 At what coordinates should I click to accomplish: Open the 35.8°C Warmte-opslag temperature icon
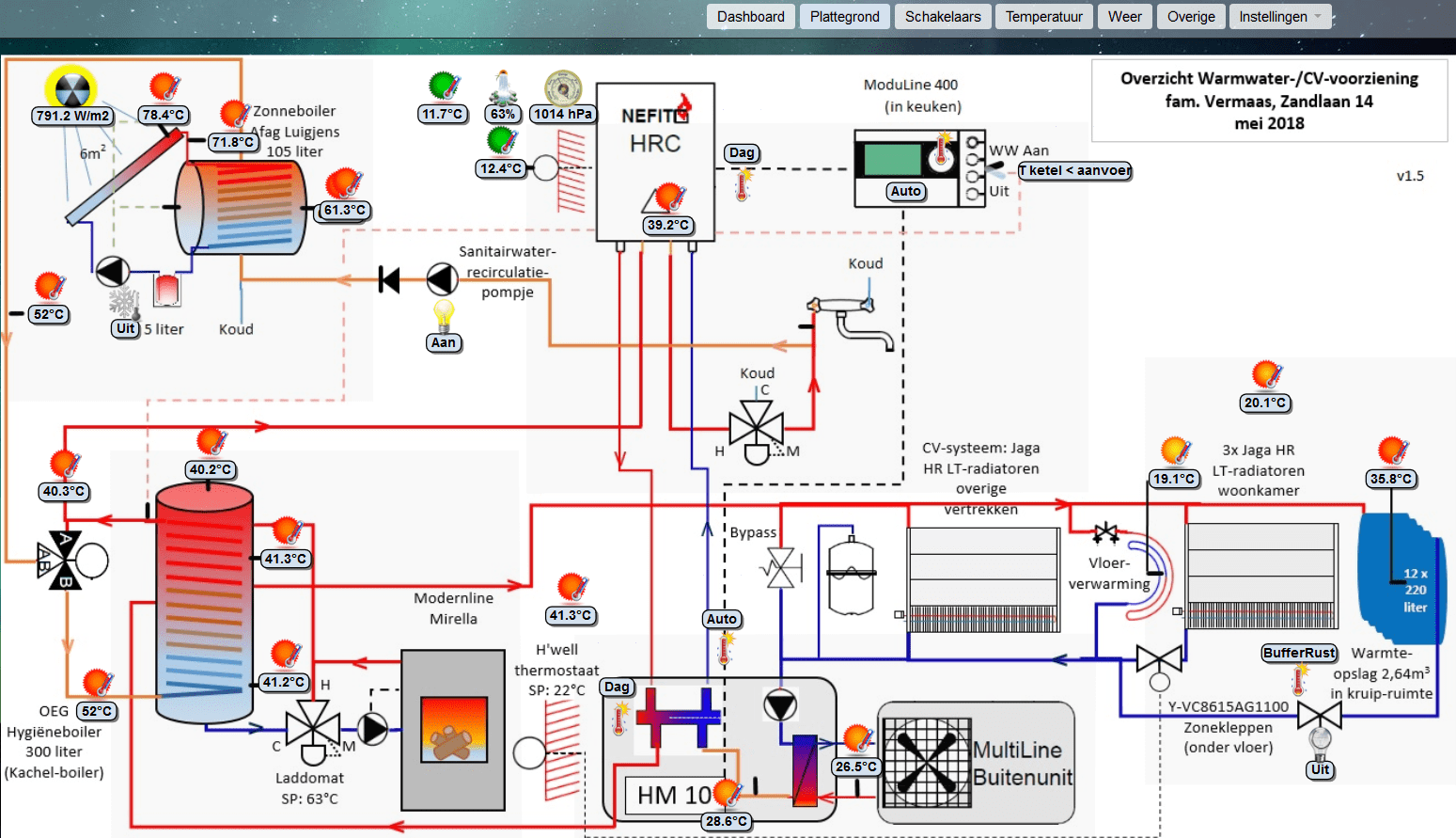click(1392, 451)
